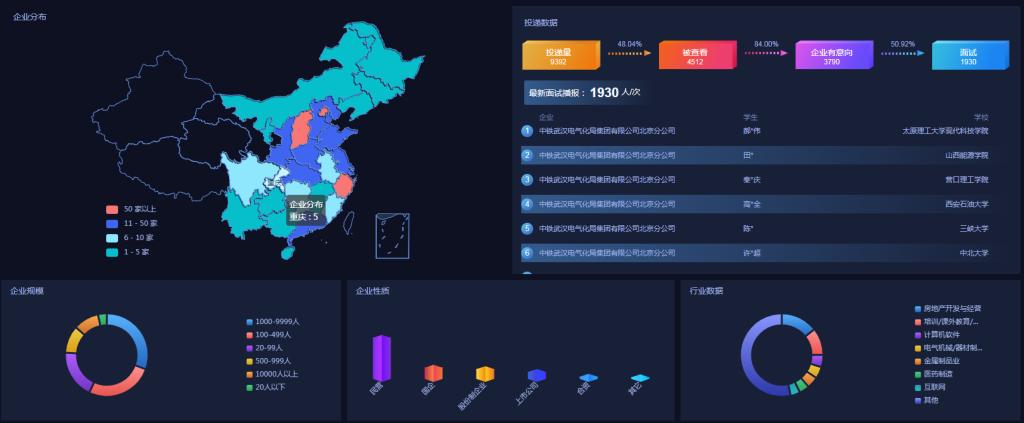Click the yellow 股份制企业 hexagon bar

coord(485,374)
